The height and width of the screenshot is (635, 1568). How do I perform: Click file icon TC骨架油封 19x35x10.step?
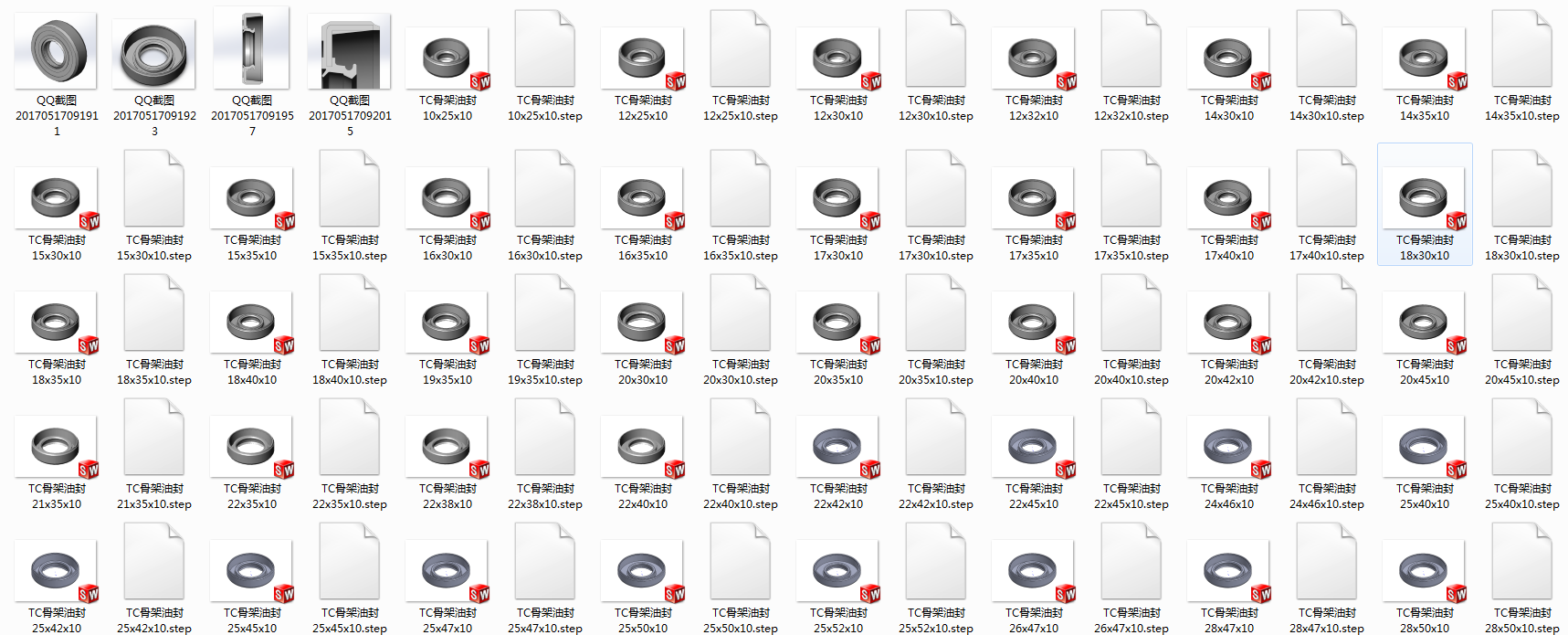[x=545, y=313]
